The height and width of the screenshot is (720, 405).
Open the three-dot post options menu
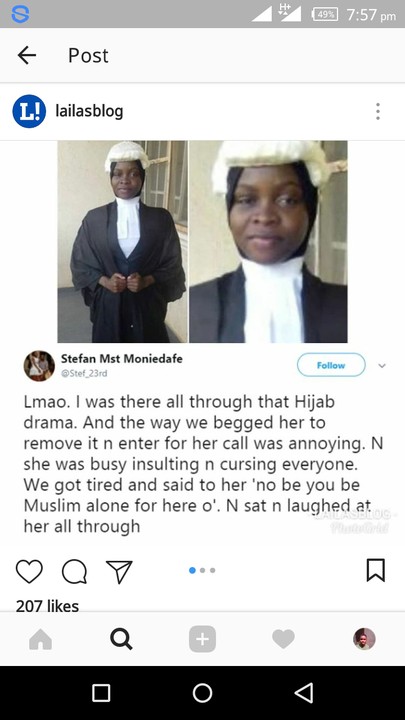click(377, 111)
